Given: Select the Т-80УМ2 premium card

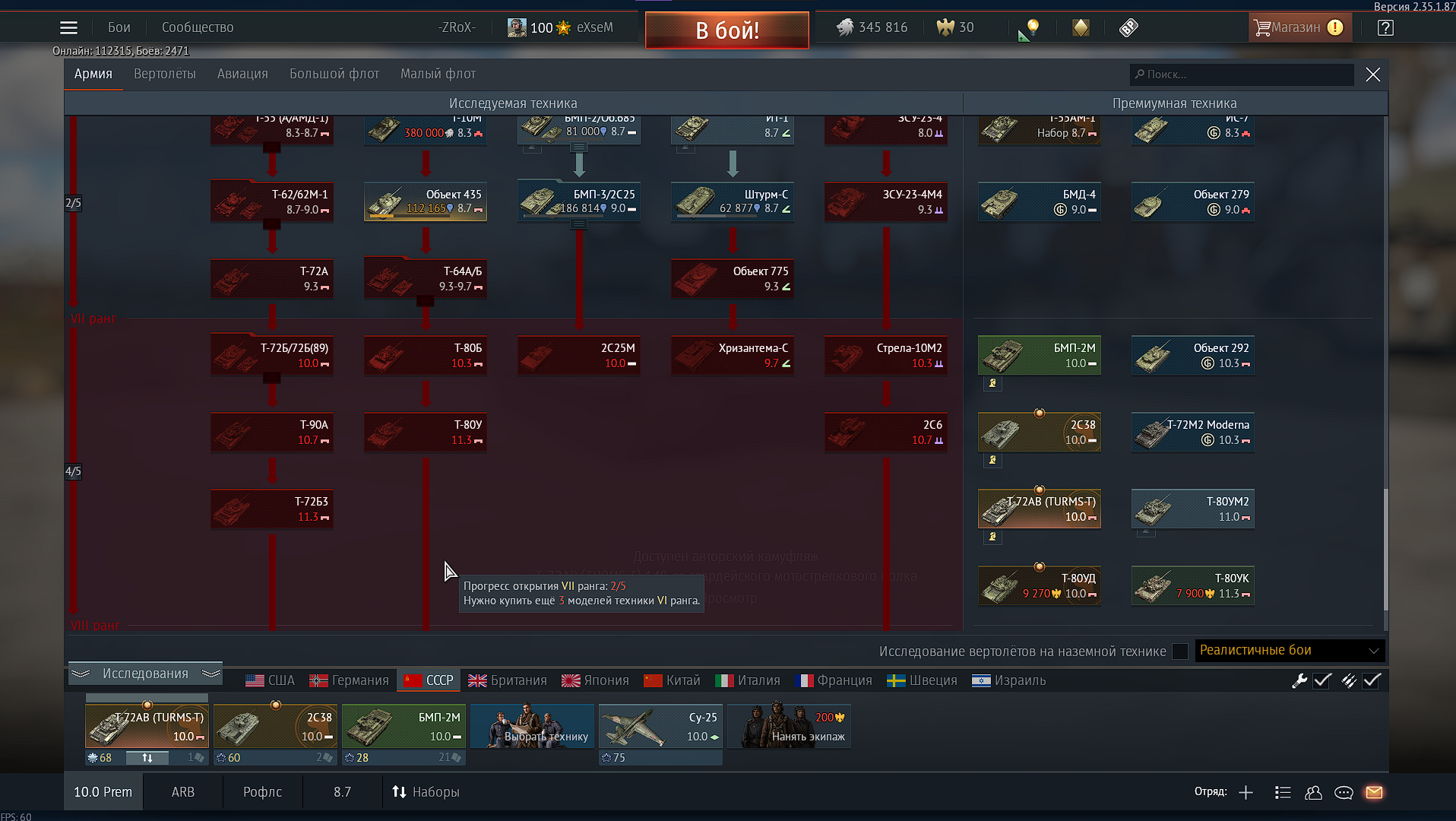Looking at the screenshot, I should [1193, 509].
